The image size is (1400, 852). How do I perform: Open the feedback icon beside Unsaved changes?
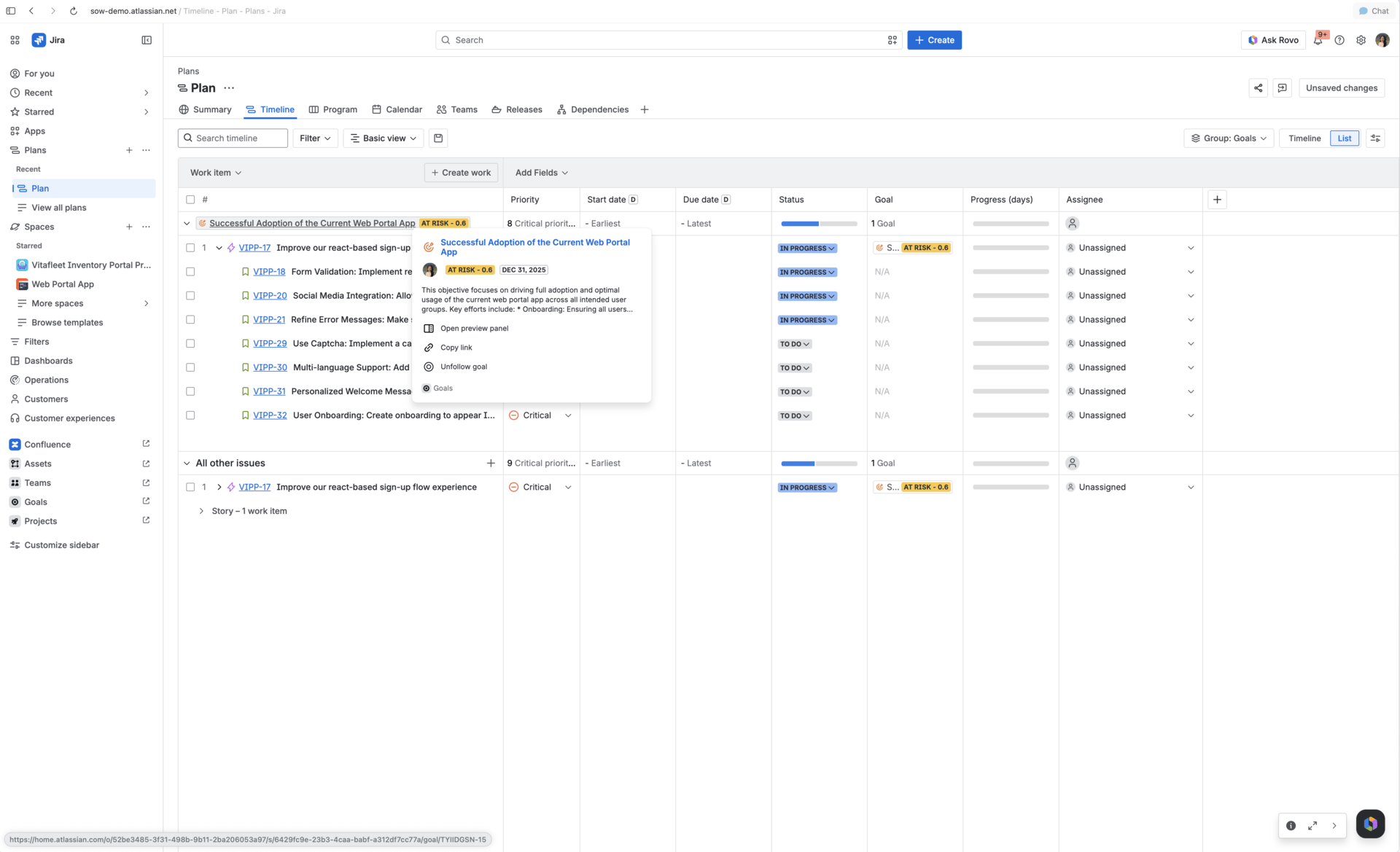(x=1282, y=88)
